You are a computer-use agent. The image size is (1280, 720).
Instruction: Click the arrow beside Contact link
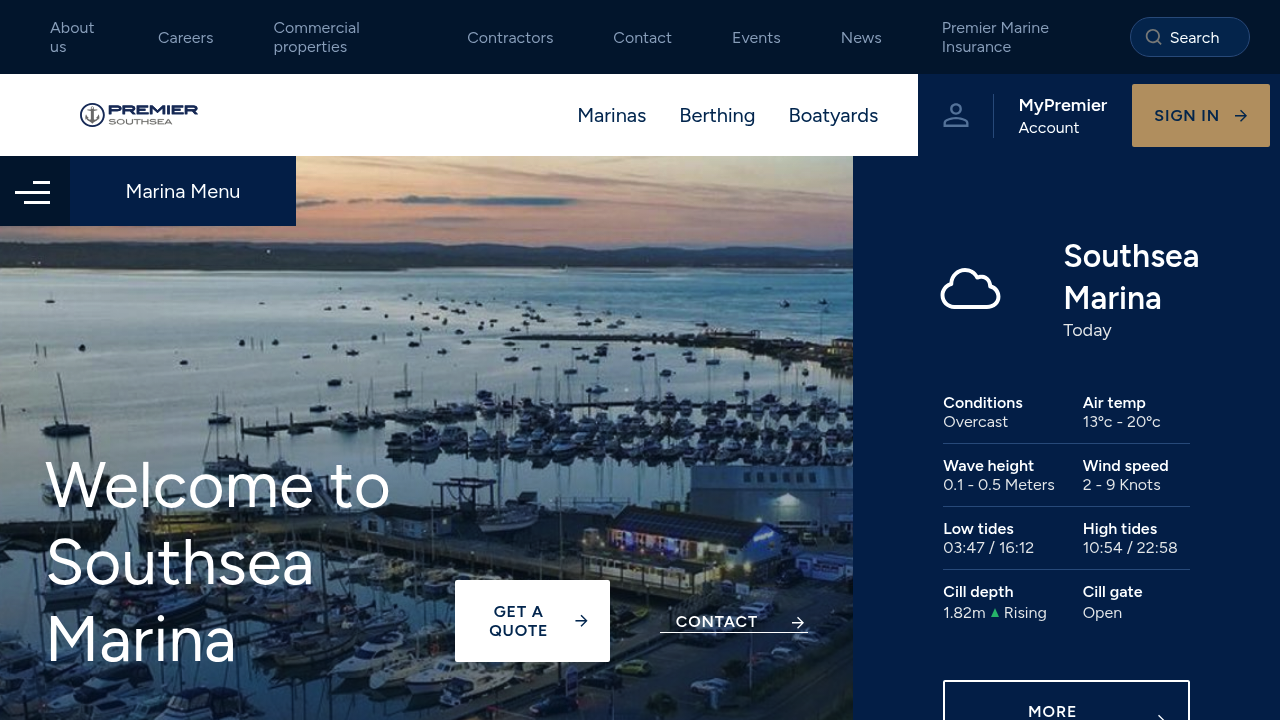coord(798,623)
